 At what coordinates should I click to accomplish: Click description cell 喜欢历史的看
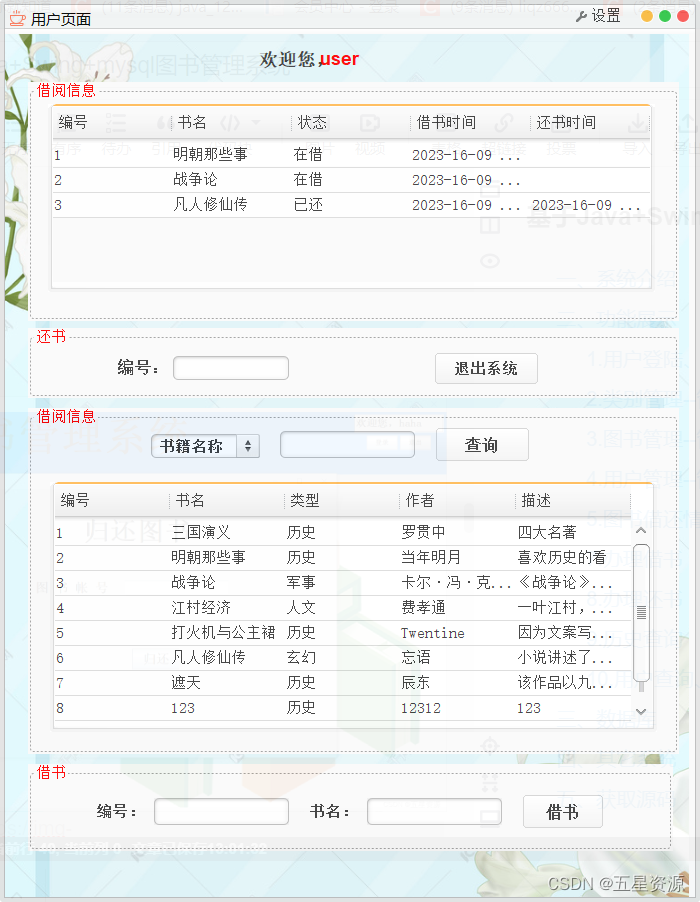[562, 557]
